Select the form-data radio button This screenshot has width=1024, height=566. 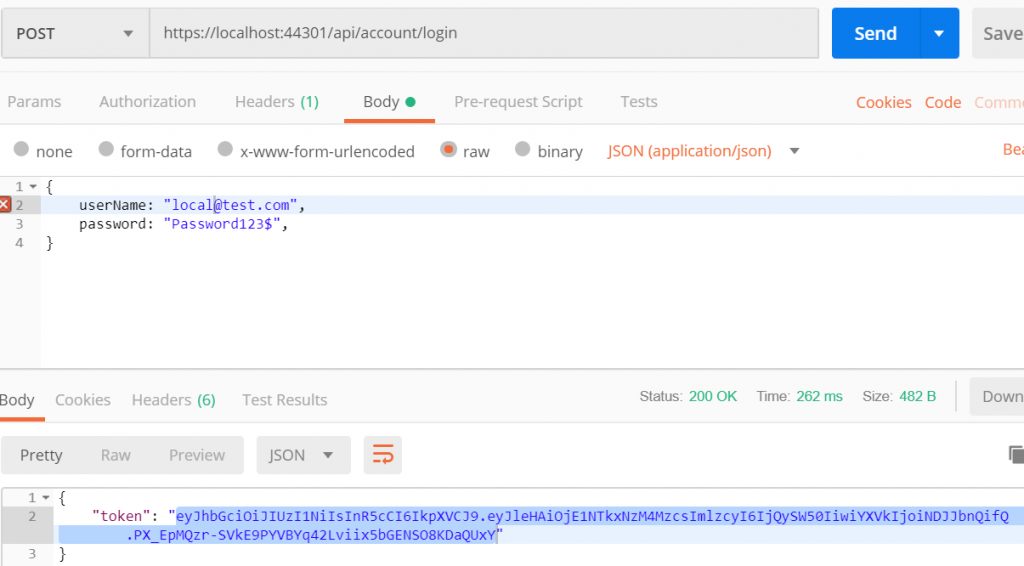click(106, 150)
